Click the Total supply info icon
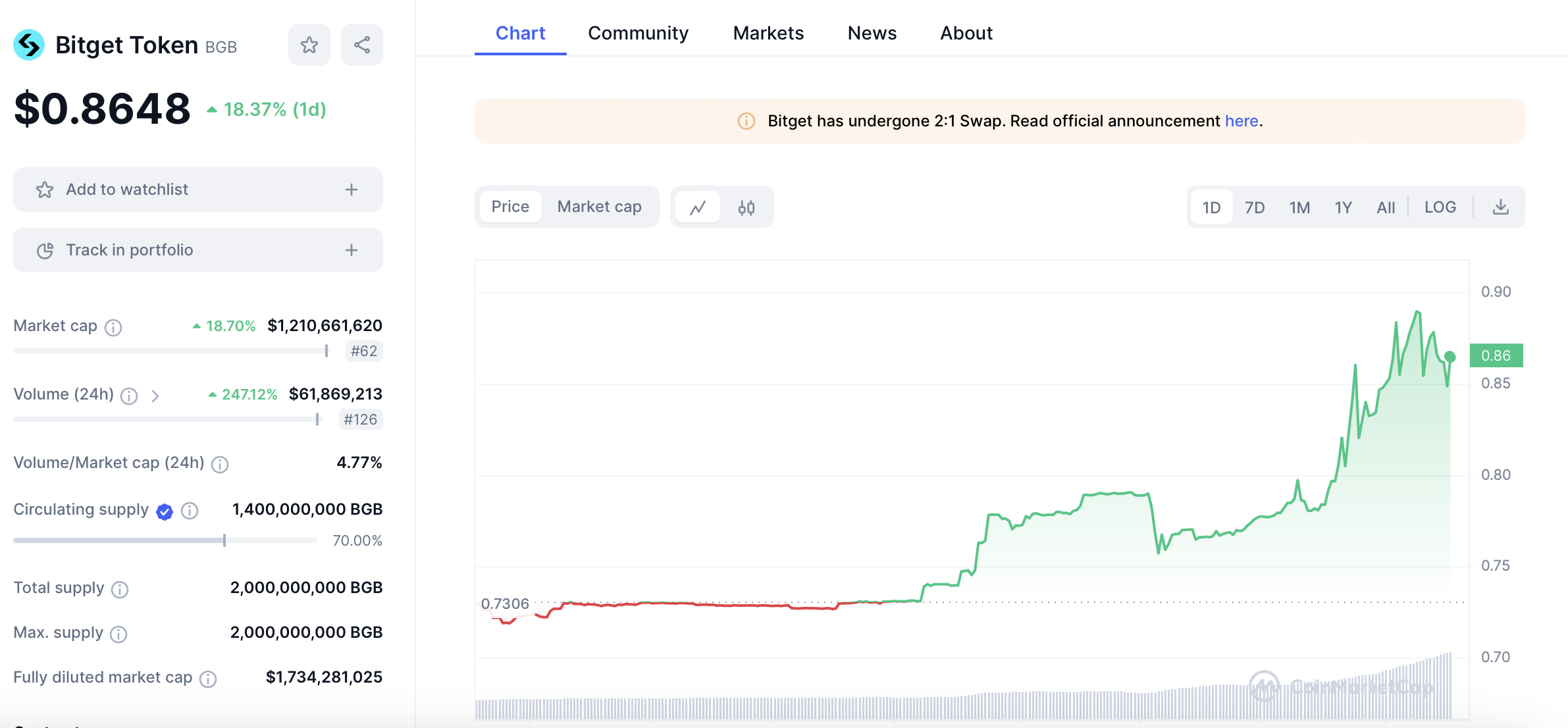The height and width of the screenshot is (728, 1568). pos(120,589)
